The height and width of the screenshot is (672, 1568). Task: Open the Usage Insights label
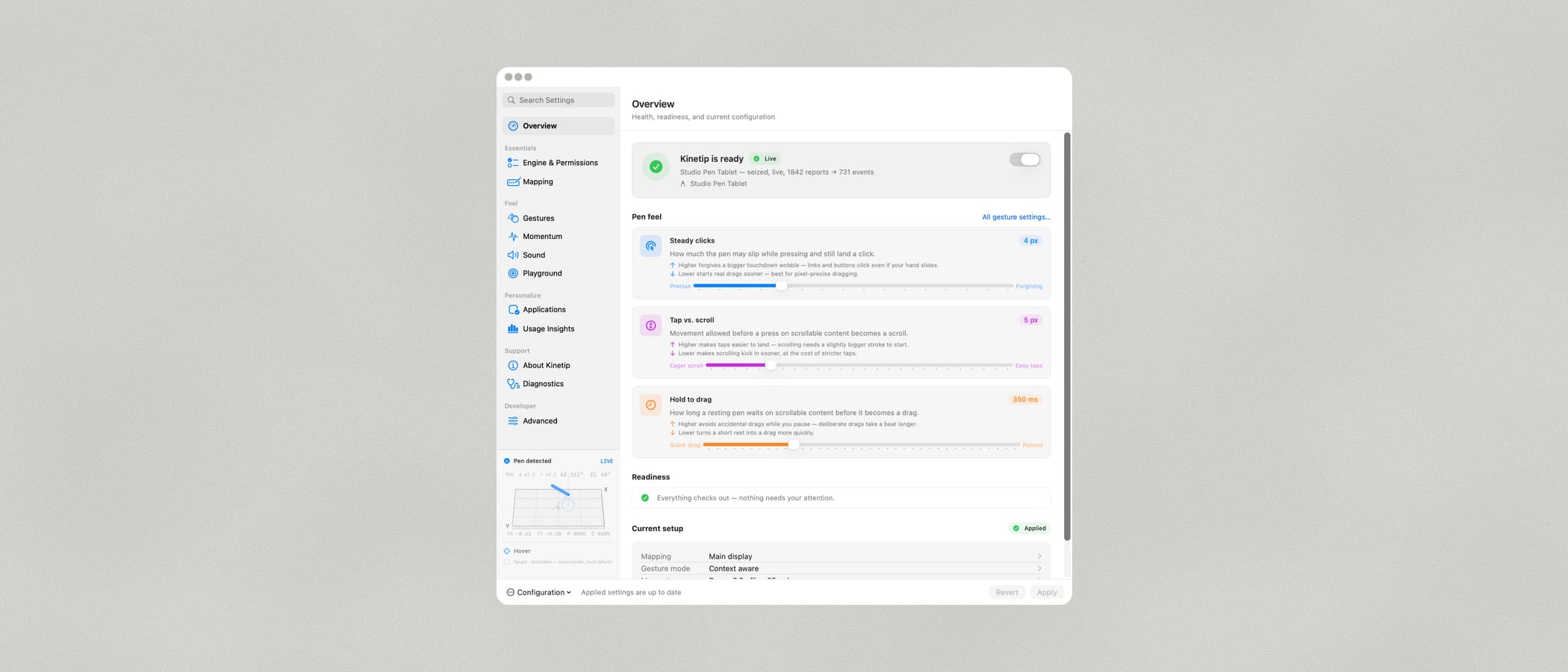point(548,329)
